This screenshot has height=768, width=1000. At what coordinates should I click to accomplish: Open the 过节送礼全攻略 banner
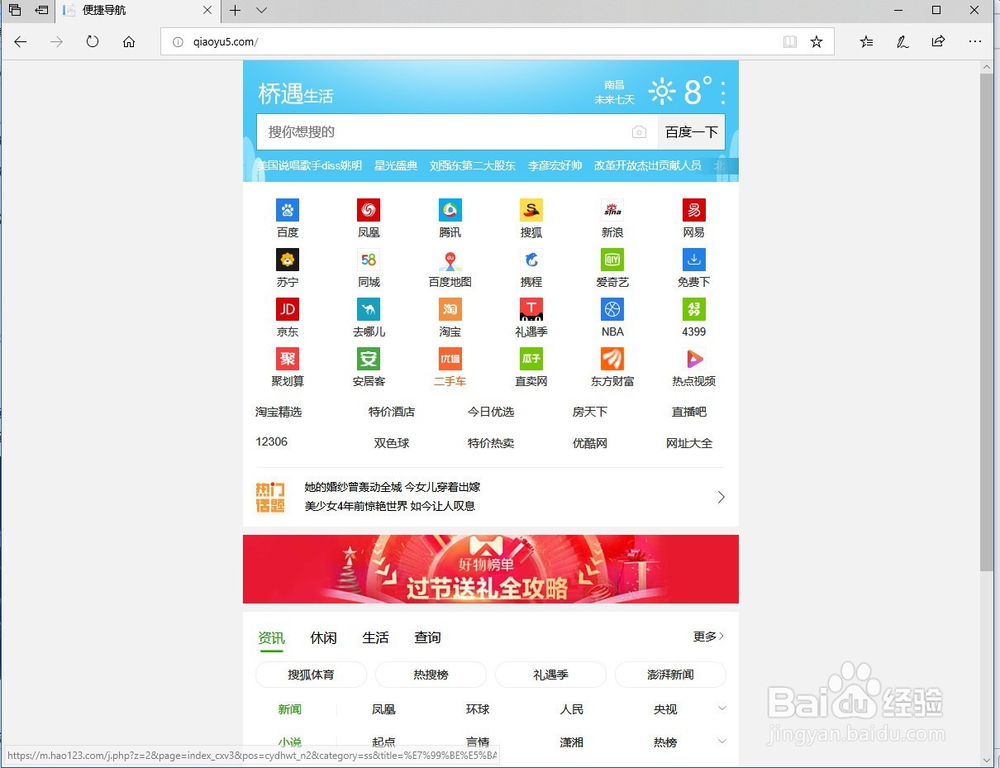(490, 569)
